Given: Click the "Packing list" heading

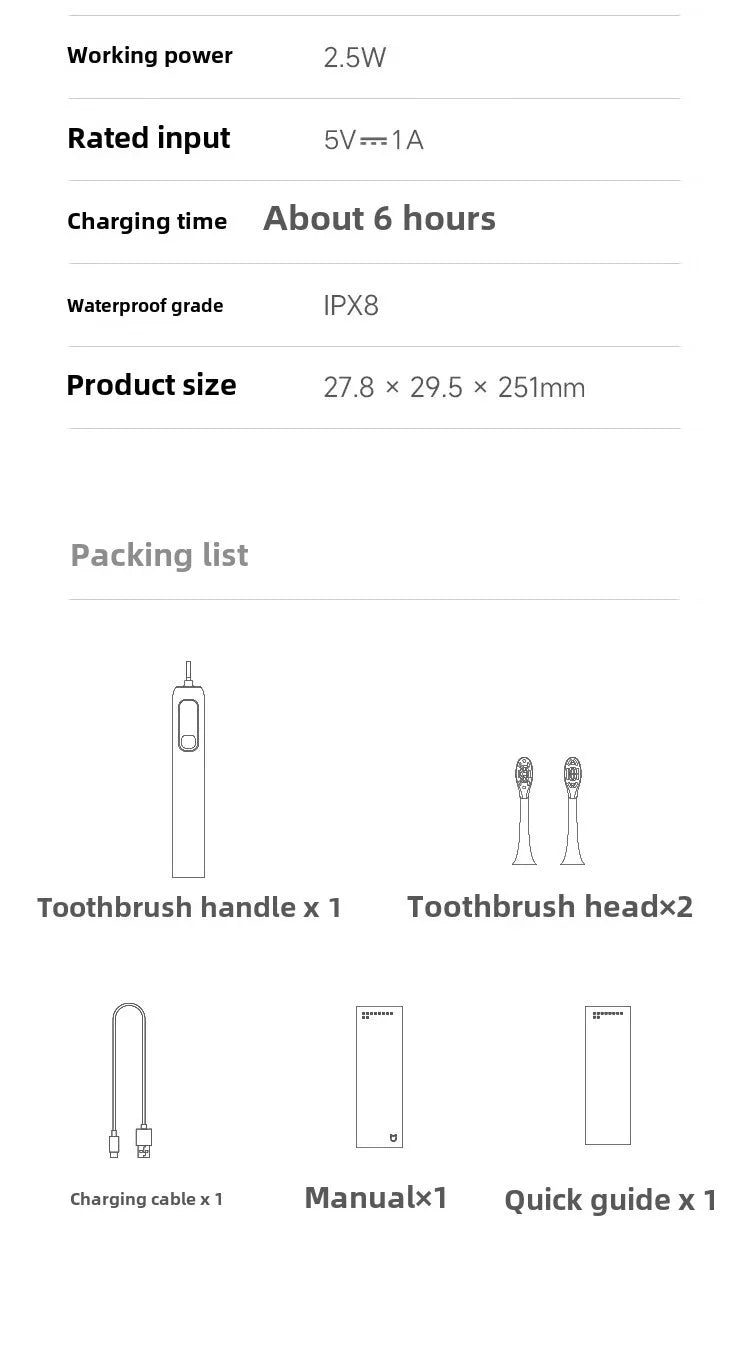Looking at the screenshot, I should pyautogui.click(x=159, y=555).
